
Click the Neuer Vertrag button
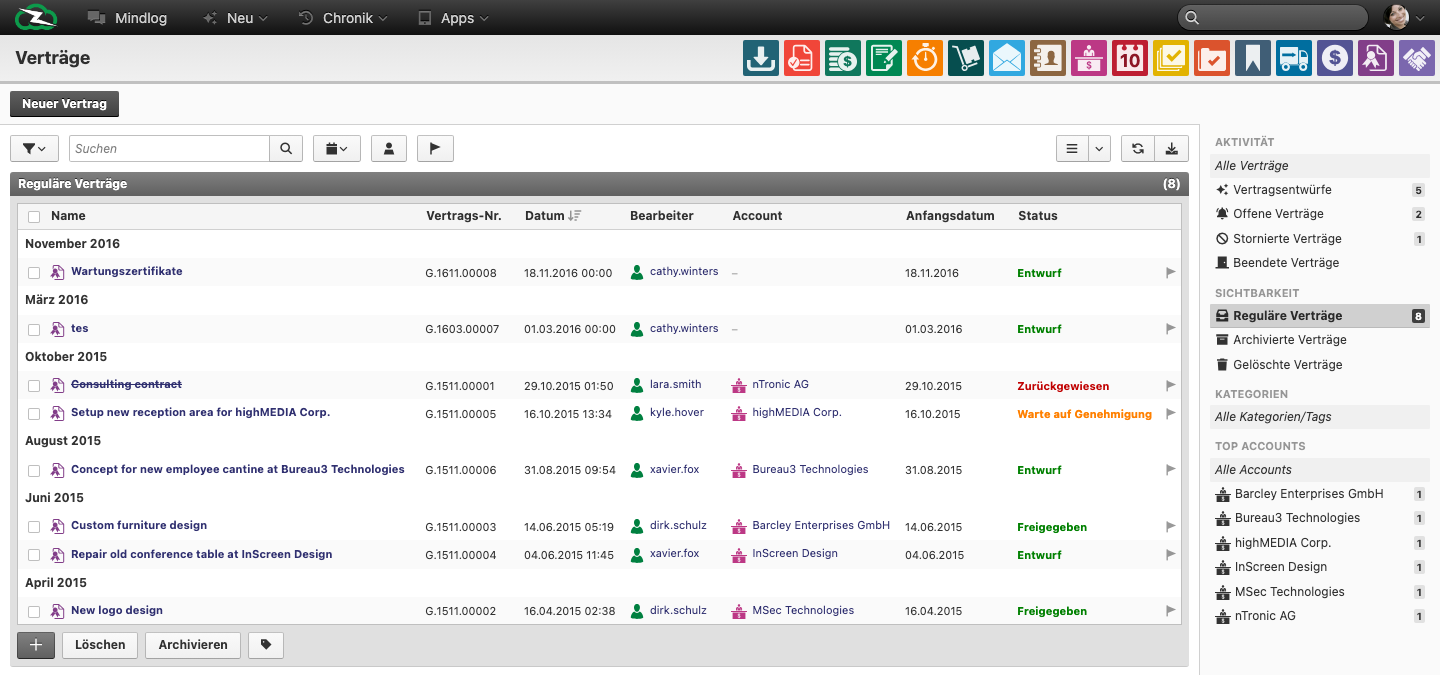click(64, 104)
